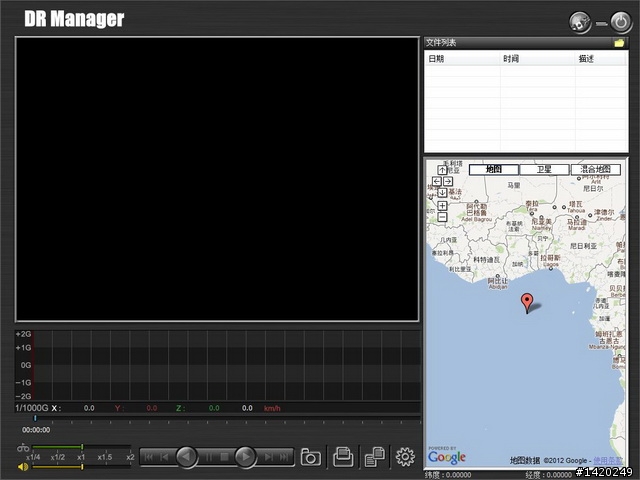Set playback speed at the x1/2 mark
Image resolution: width=640 pixels, height=480 pixels.
(58, 457)
